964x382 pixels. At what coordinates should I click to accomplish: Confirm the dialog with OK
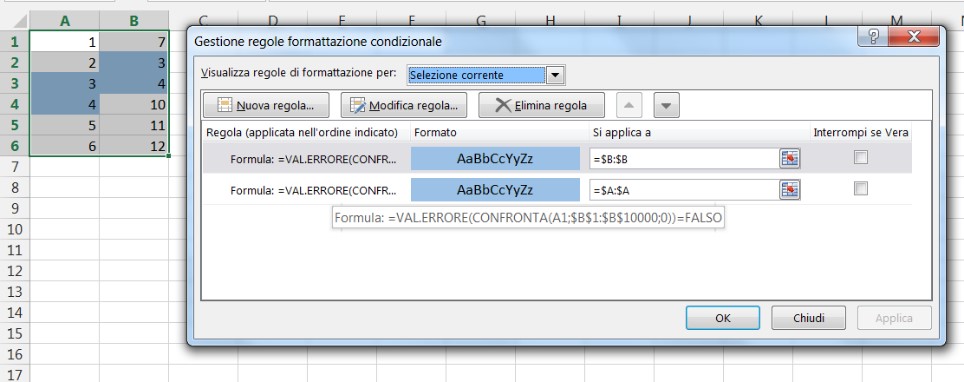pyautogui.click(x=723, y=318)
